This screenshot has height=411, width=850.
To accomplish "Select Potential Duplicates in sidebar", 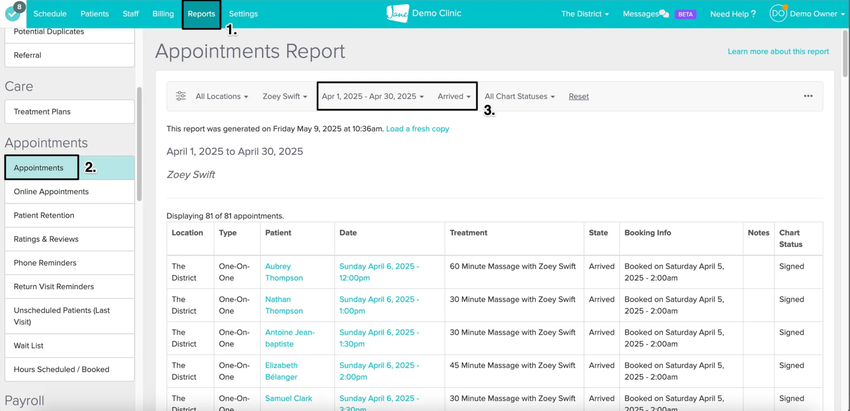I will [x=69, y=34].
